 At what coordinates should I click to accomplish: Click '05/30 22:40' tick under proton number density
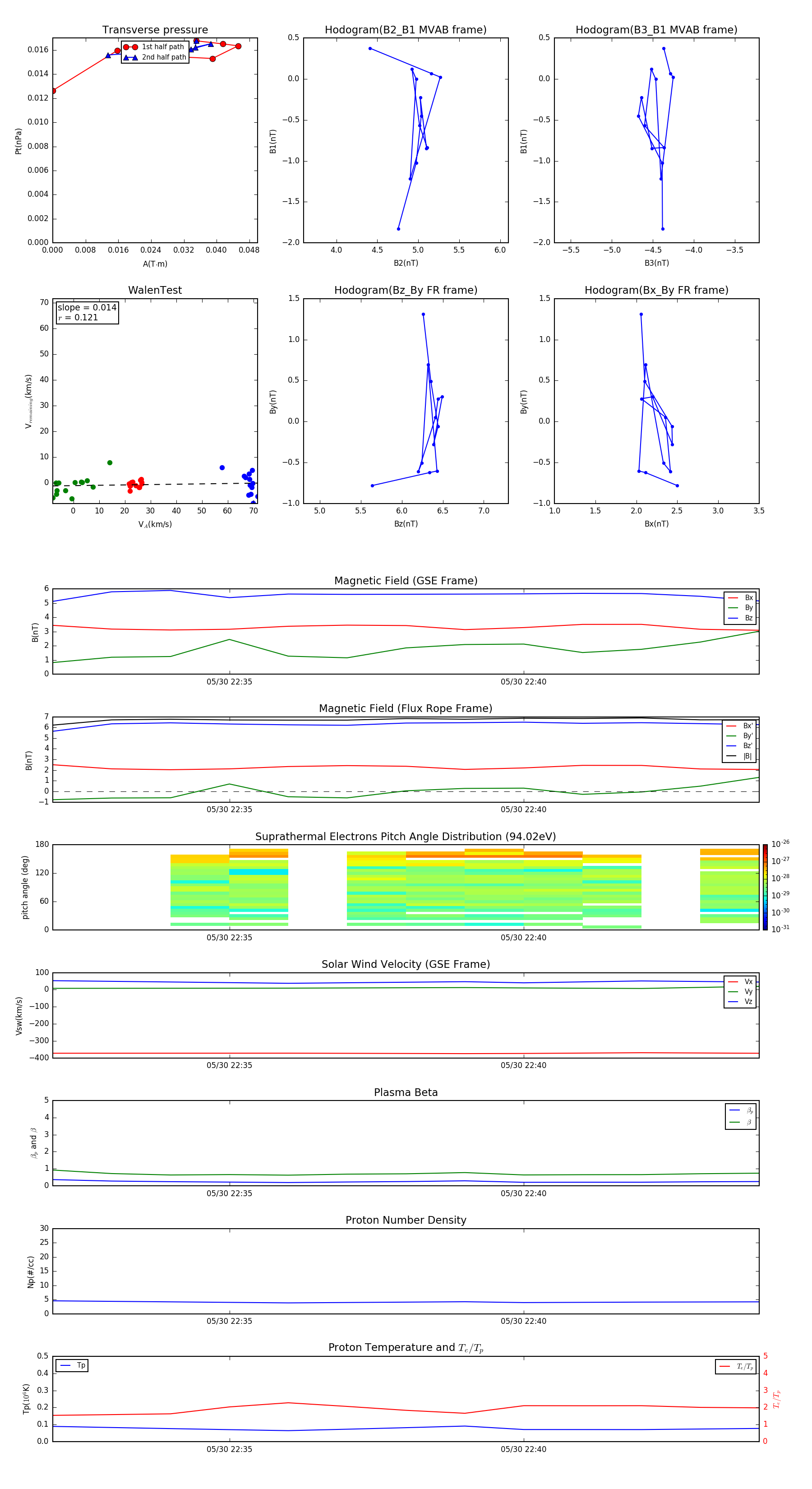[524, 1321]
